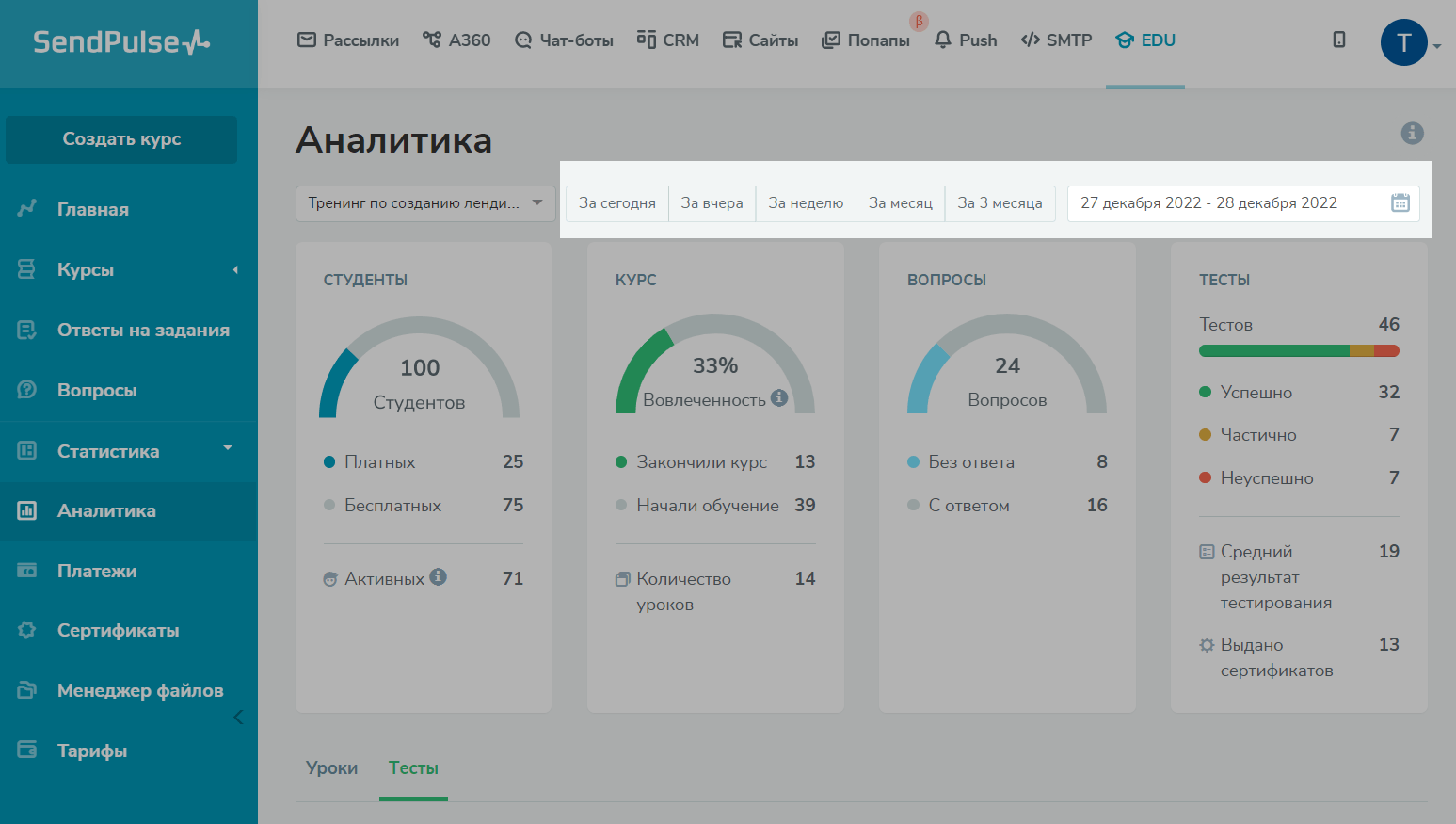Expand the account dropdown arrow
The height and width of the screenshot is (824, 1456).
tap(1437, 45)
